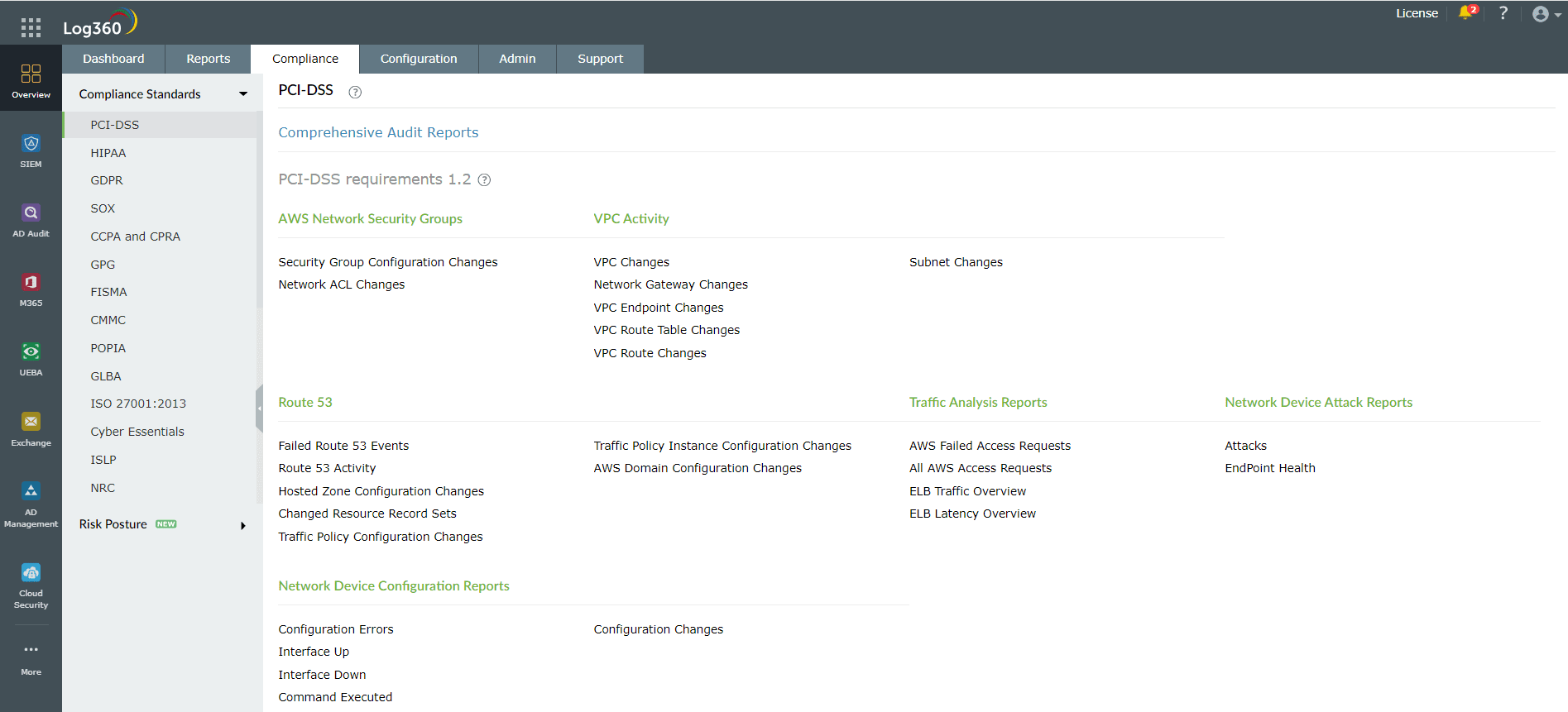
Task: Open the UEBA module icon
Action: 31,359
